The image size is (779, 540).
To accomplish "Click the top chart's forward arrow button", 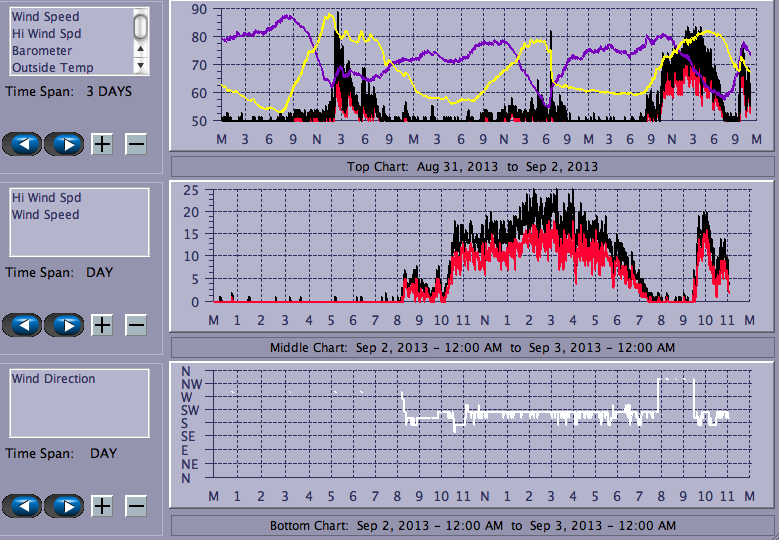I will pos(64,144).
